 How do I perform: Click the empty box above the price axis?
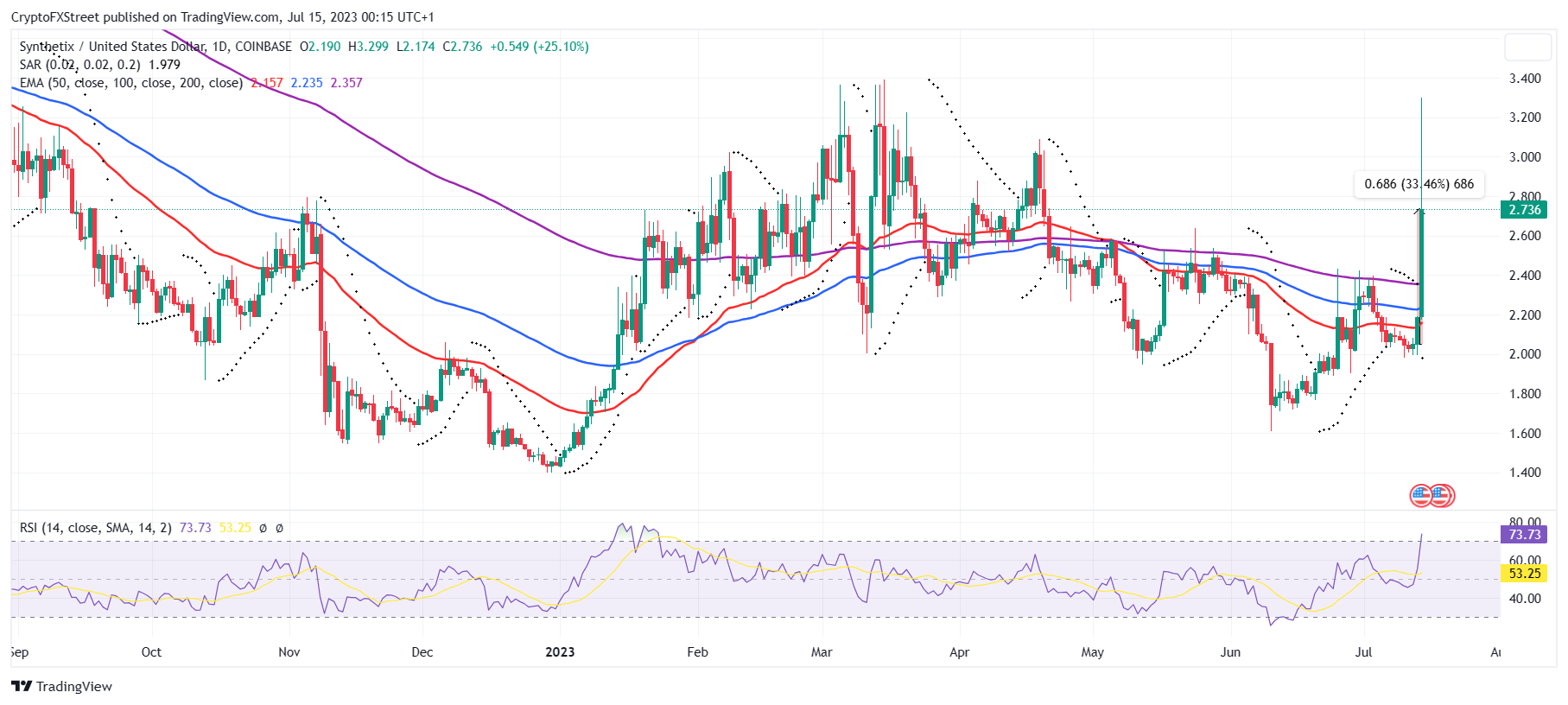click(1527, 47)
